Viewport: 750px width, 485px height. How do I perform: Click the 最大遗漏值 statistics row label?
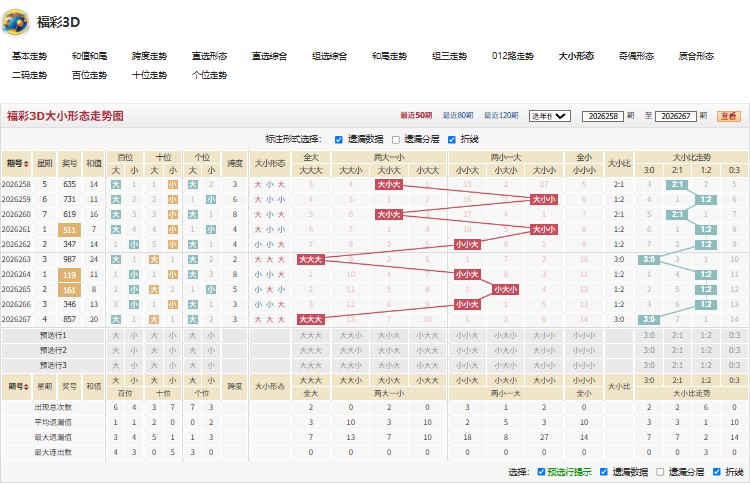[x=53, y=437]
